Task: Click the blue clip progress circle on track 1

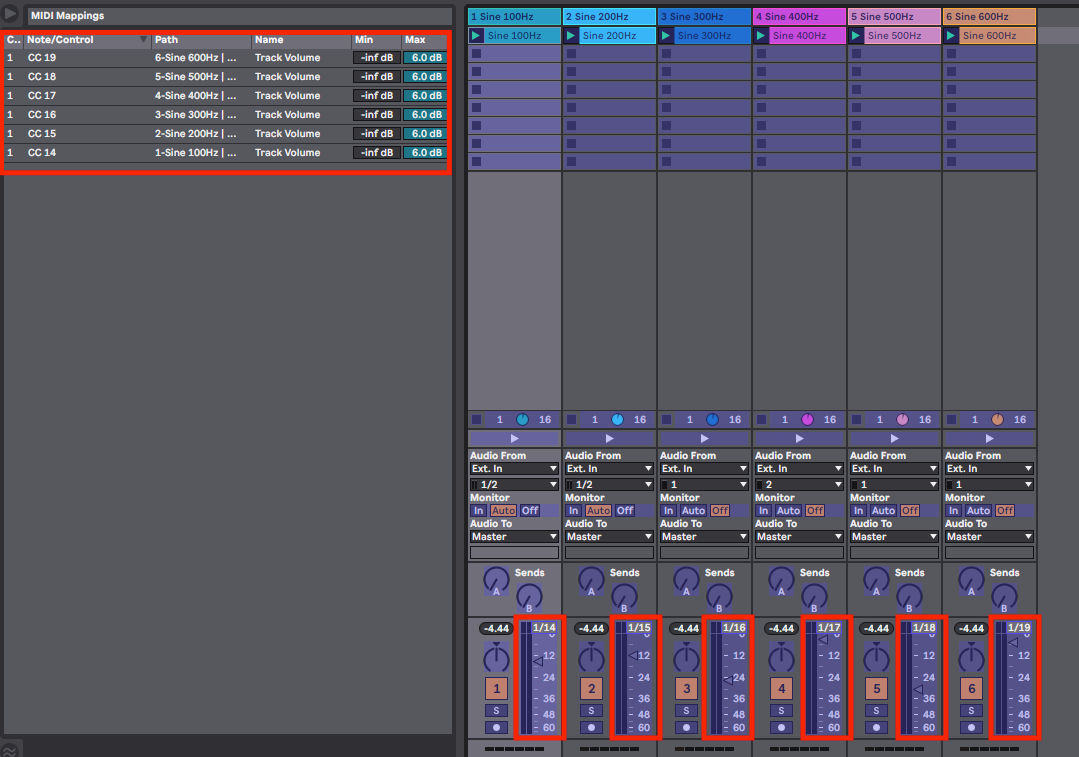Action: [522, 419]
